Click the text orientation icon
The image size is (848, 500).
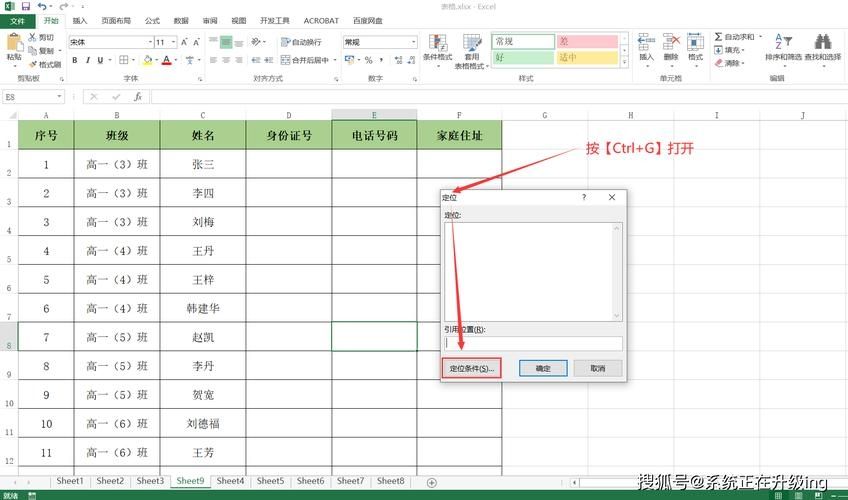tap(256, 42)
